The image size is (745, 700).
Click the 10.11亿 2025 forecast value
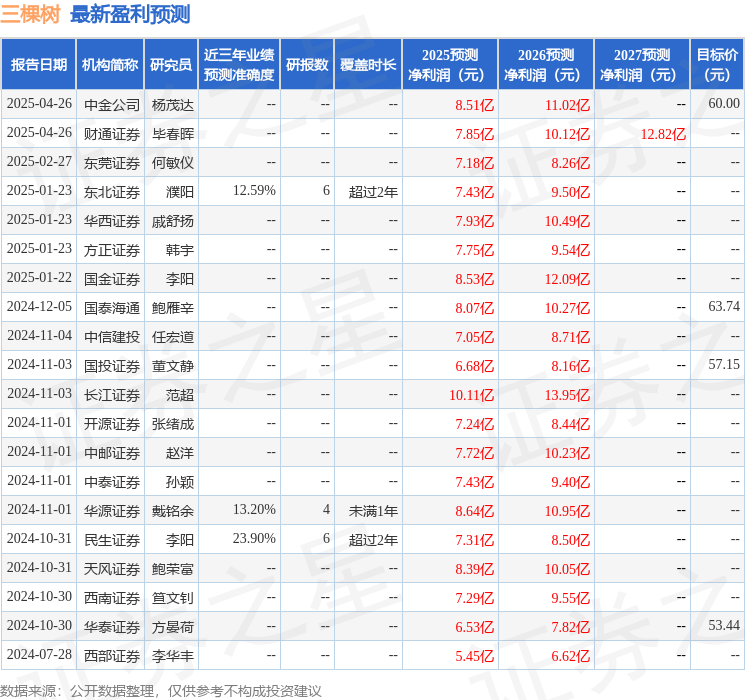pyautogui.click(x=471, y=395)
